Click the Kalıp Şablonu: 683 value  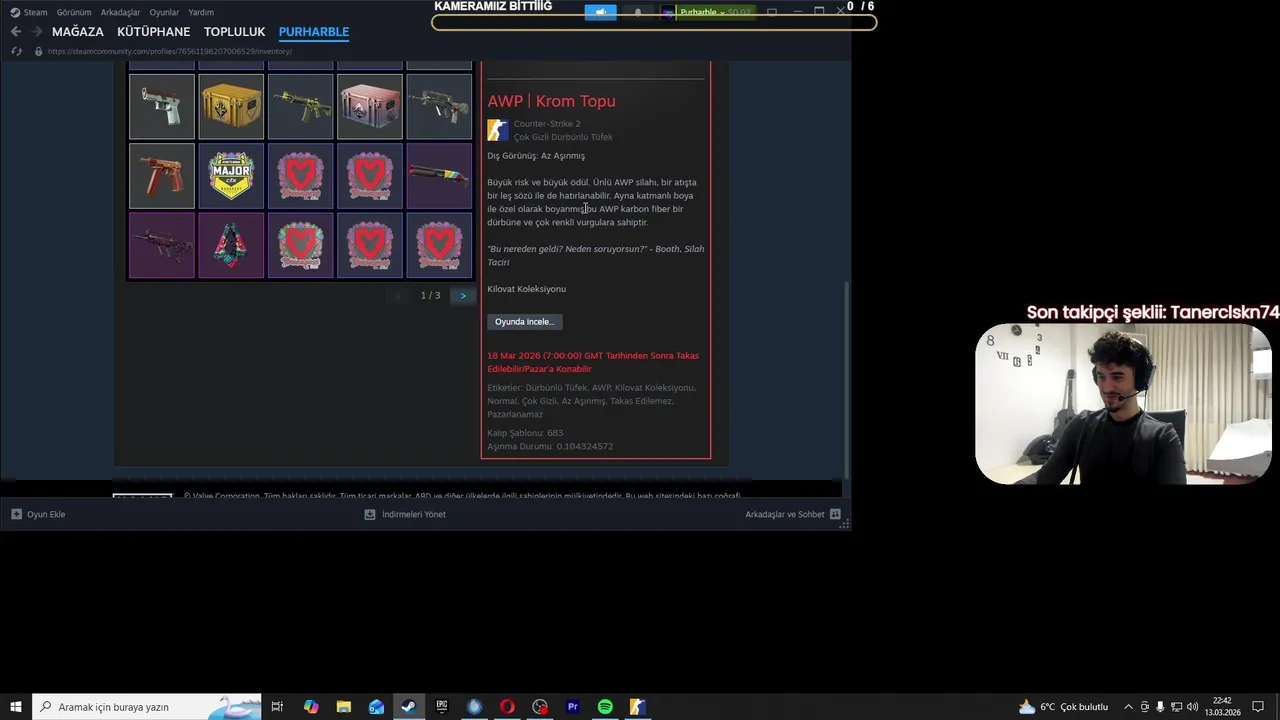pos(525,433)
